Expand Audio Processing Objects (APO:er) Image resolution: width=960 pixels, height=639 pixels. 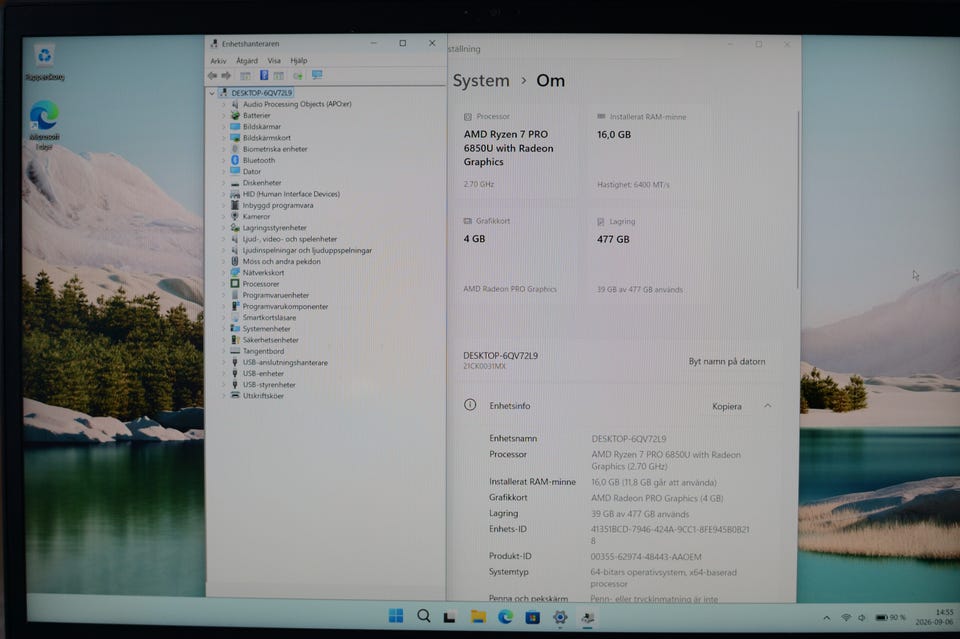point(223,104)
